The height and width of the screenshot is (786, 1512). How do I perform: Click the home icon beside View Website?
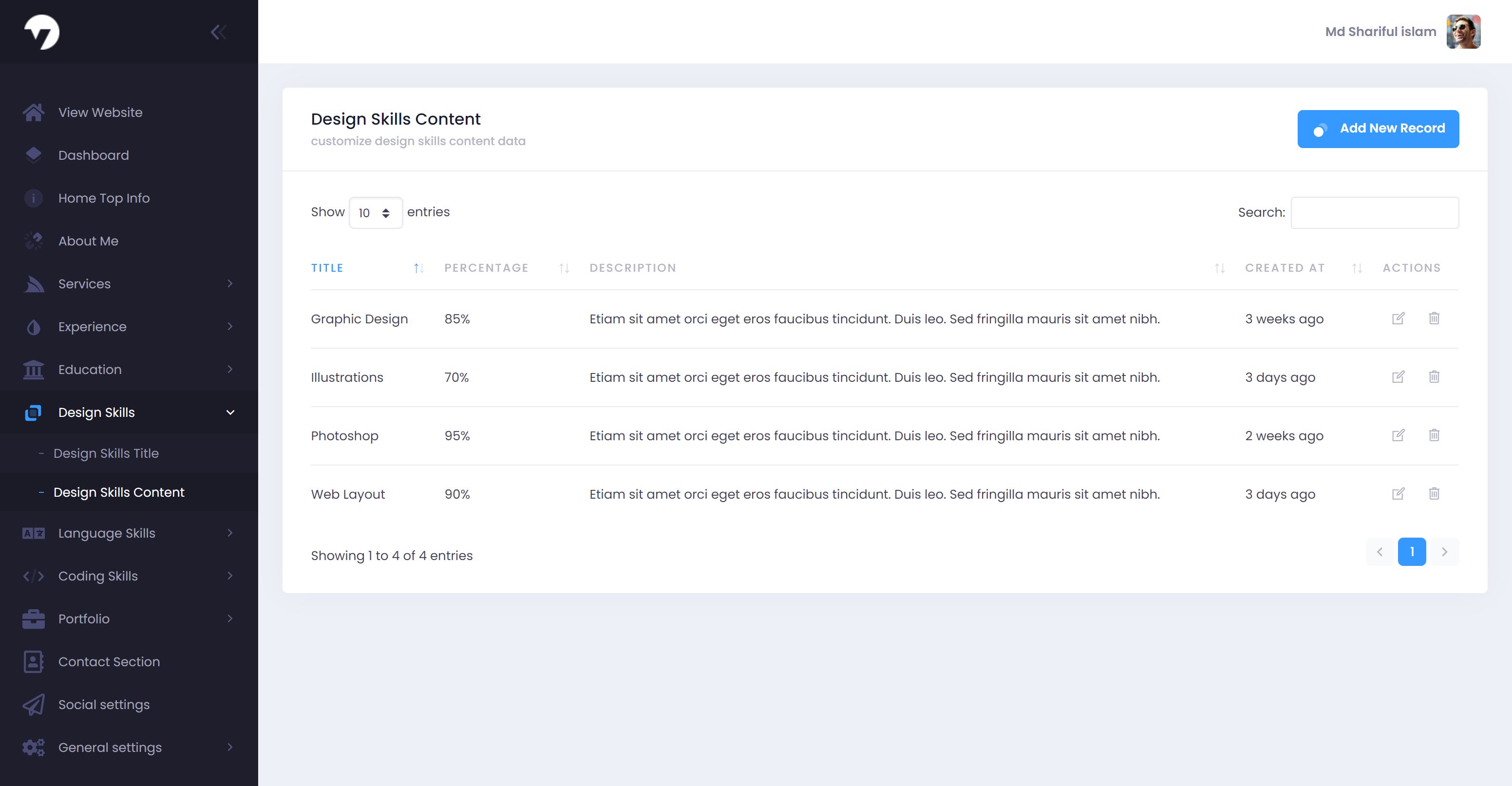pyautogui.click(x=34, y=112)
